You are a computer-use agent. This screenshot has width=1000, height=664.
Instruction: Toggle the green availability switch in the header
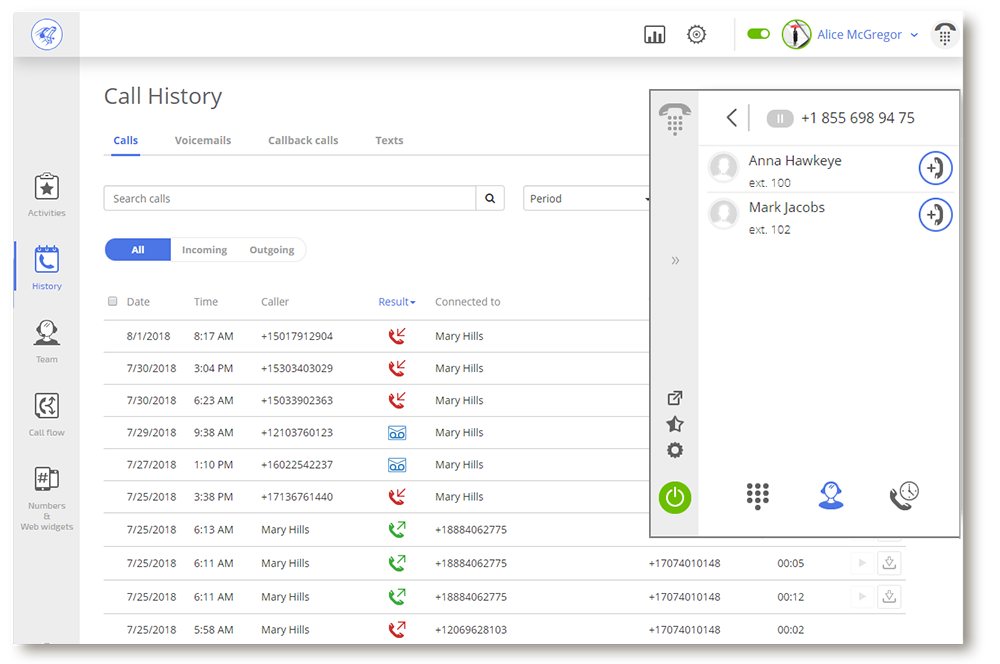758,33
